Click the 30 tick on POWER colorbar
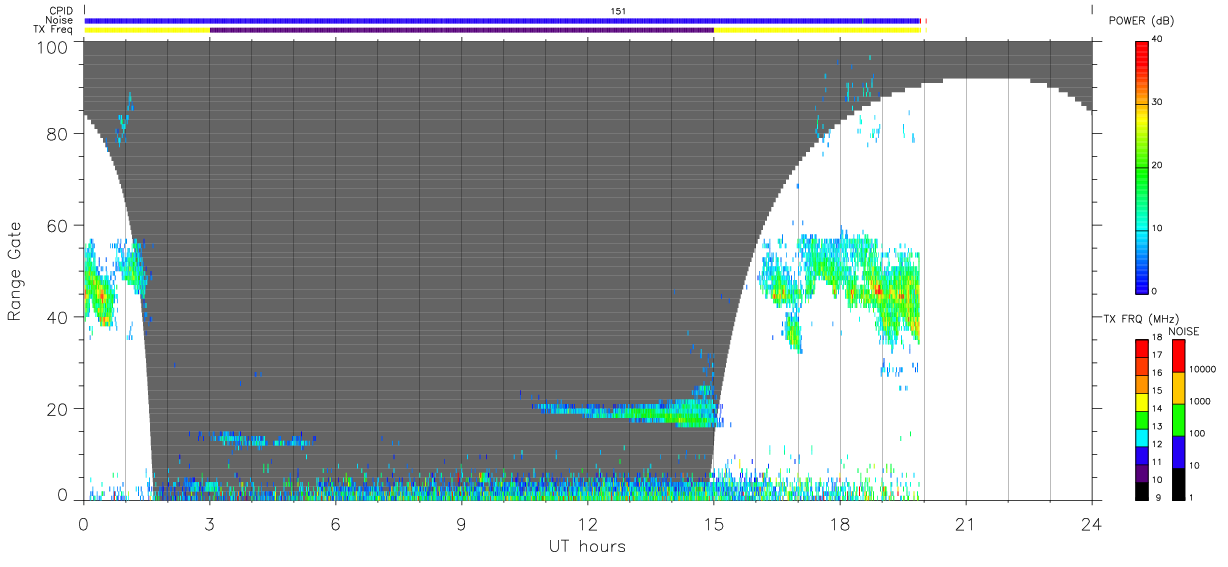Viewport: 1228px width, 567px height. point(1157,102)
